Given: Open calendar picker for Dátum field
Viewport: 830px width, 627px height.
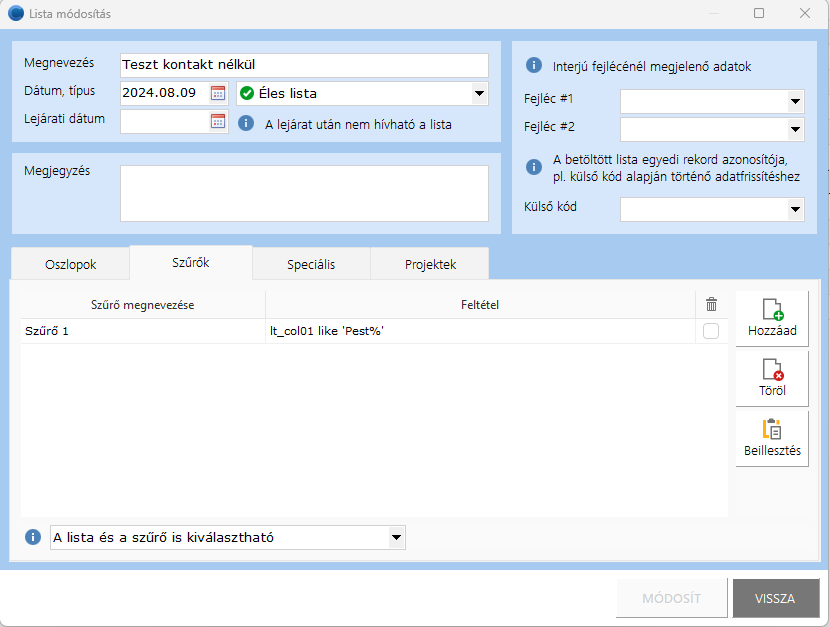Looking at the screenshot, I should pos(218,93).
